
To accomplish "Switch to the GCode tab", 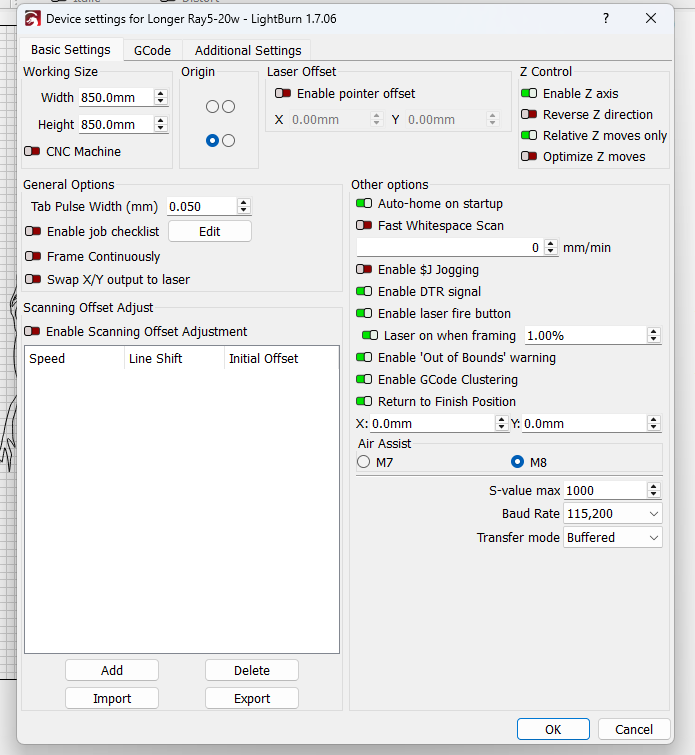I will pyautogui.click(x=152, y=50).
